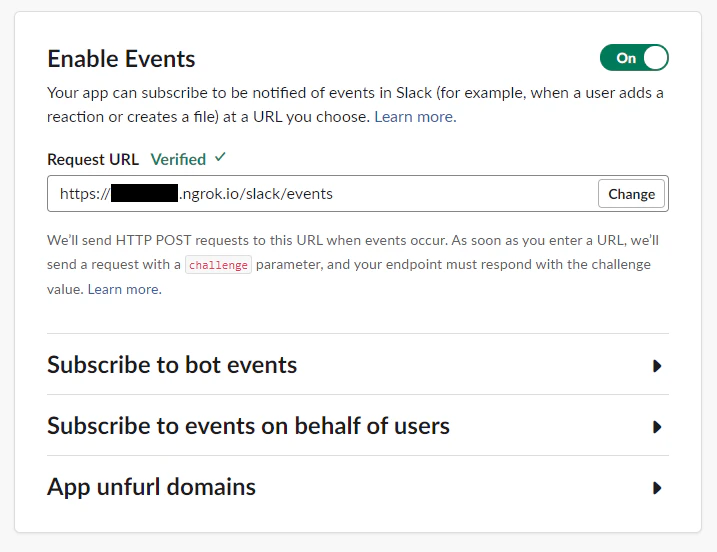Expand events on behalf of users arrow
The image size is (717, 552).
(657, 427)
